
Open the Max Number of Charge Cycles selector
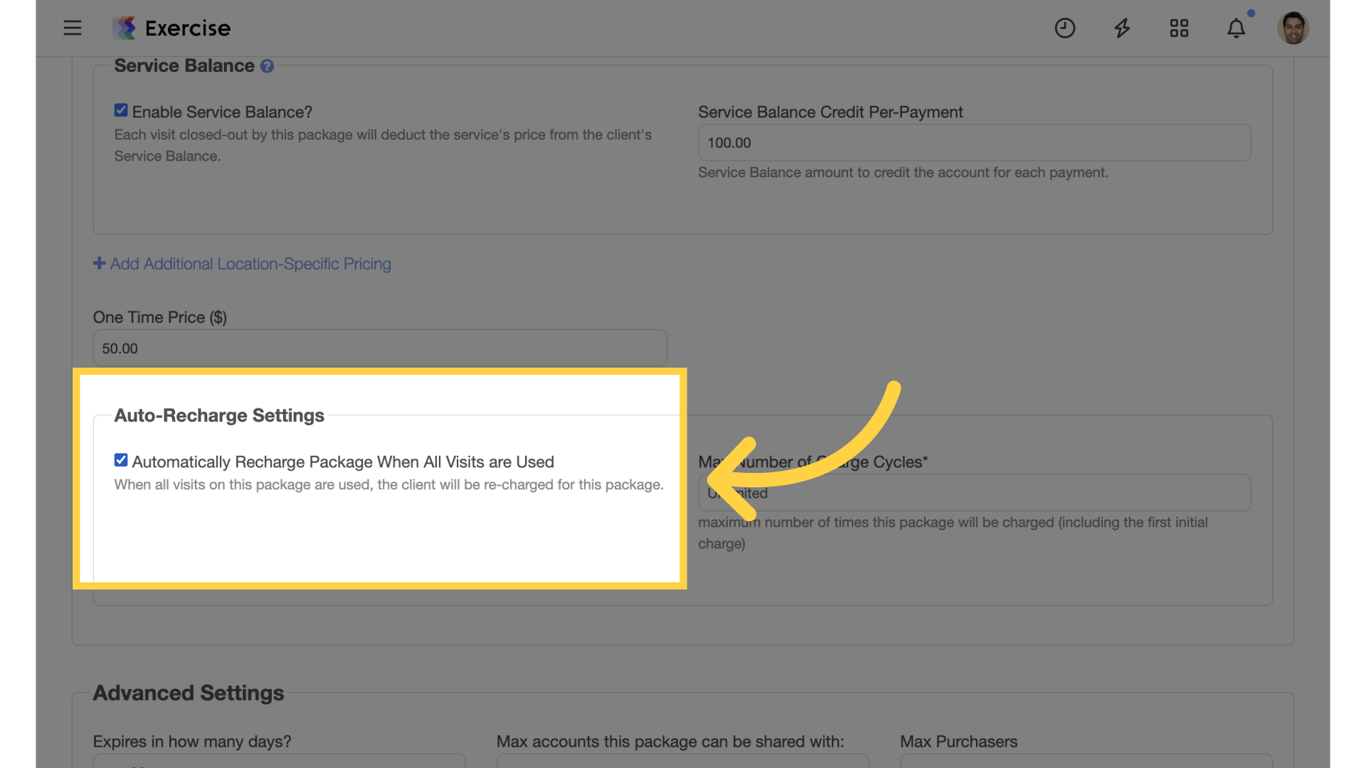point(974,492)
